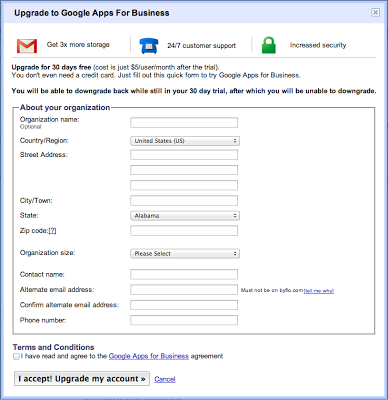This screenshot has width=388, height=400.
Task: Click the Organization name field
Action: click(x=184, y=122)
